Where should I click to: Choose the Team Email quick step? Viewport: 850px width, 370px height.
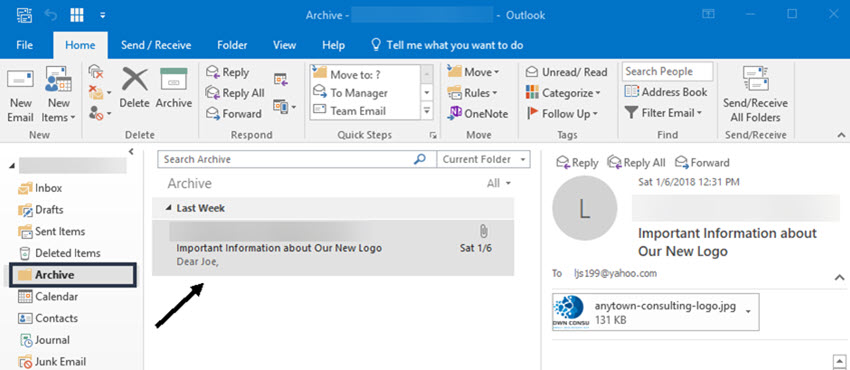pyautogui.click(x=365, y=111)
